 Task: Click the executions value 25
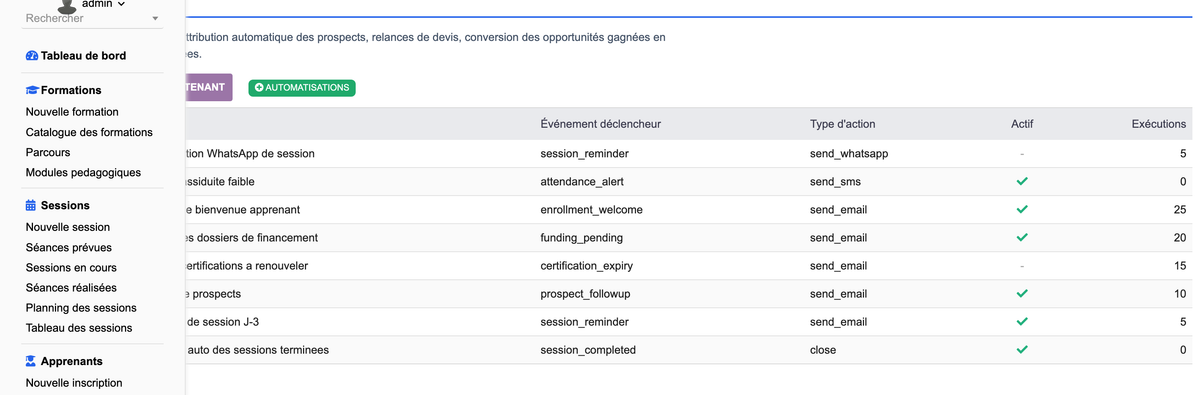tap(1180, 210)
